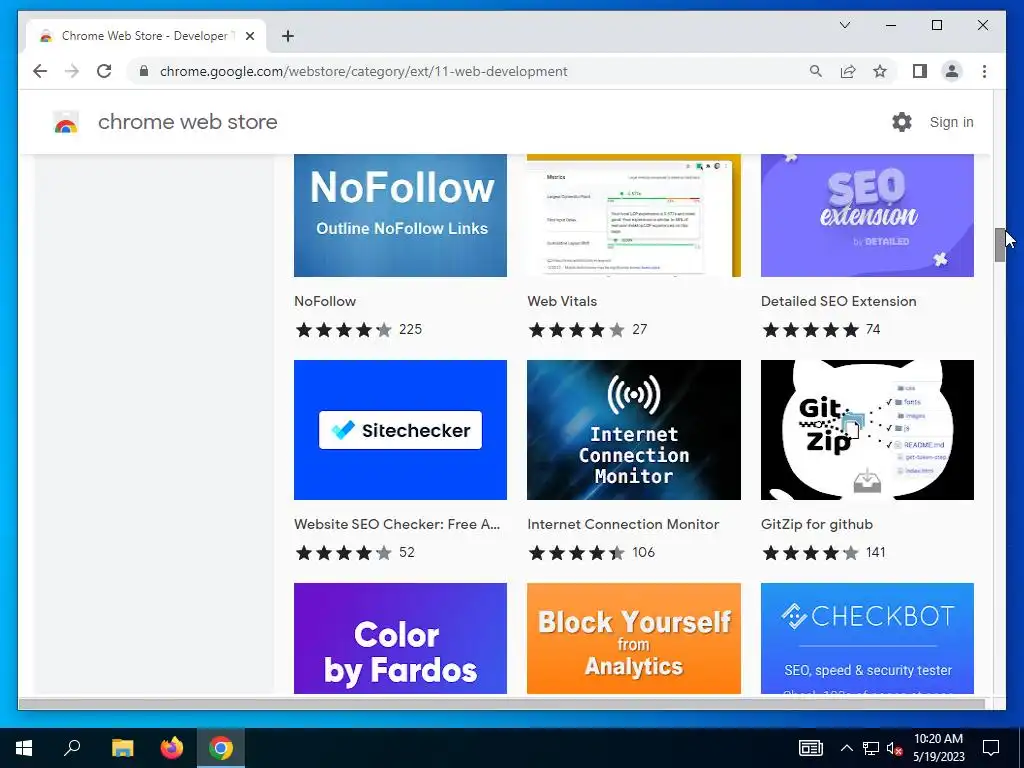Viewport: 1024px width, 768px height.
Task: Sign in to the Chrome Web Store
Action: [x=951, y=122]
